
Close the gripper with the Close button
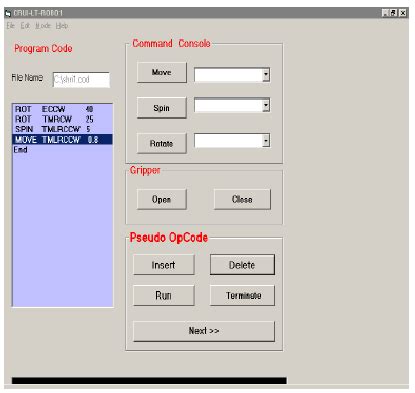(x=242, y=199)
